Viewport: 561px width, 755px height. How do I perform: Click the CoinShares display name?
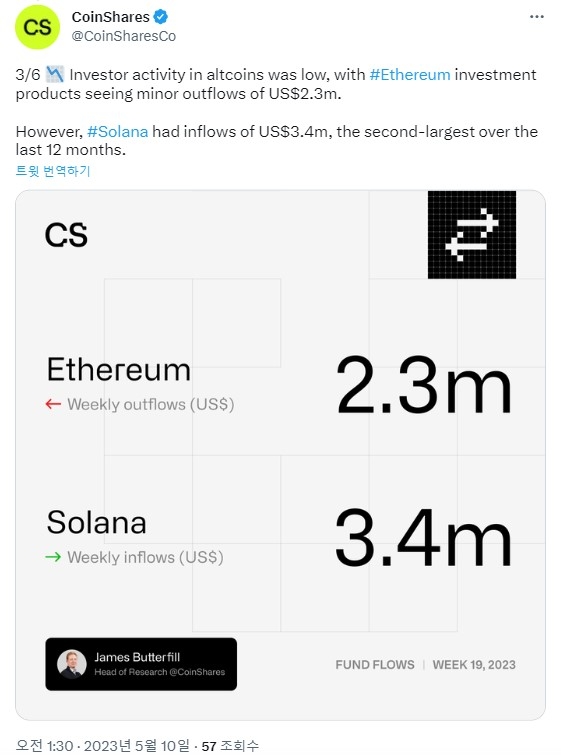[x=110, y=17]
